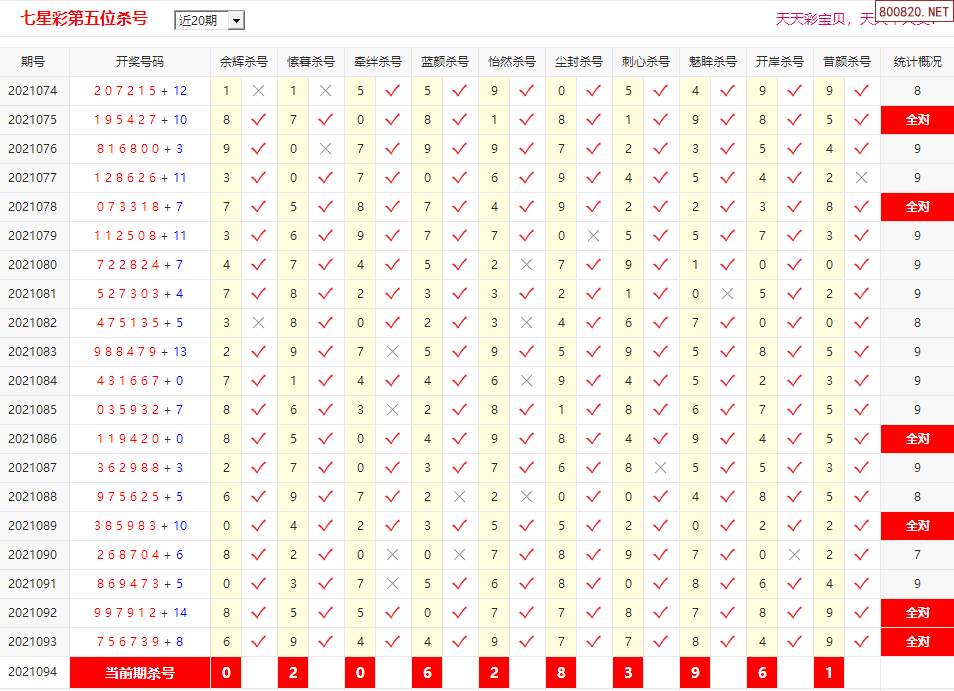Click the X mark in row 2021076
954x691 pixels.
coord(326,148)
